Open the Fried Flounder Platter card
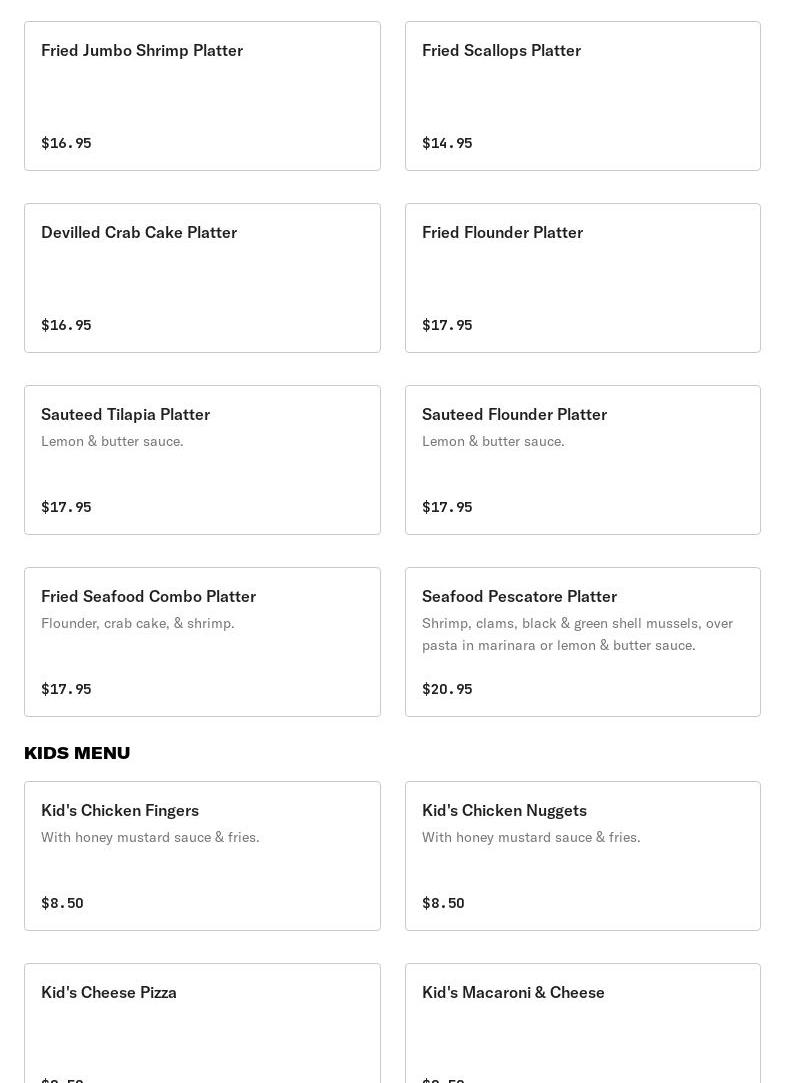The width and height of the screenshot is (785, 1083). tap(583, 278)
